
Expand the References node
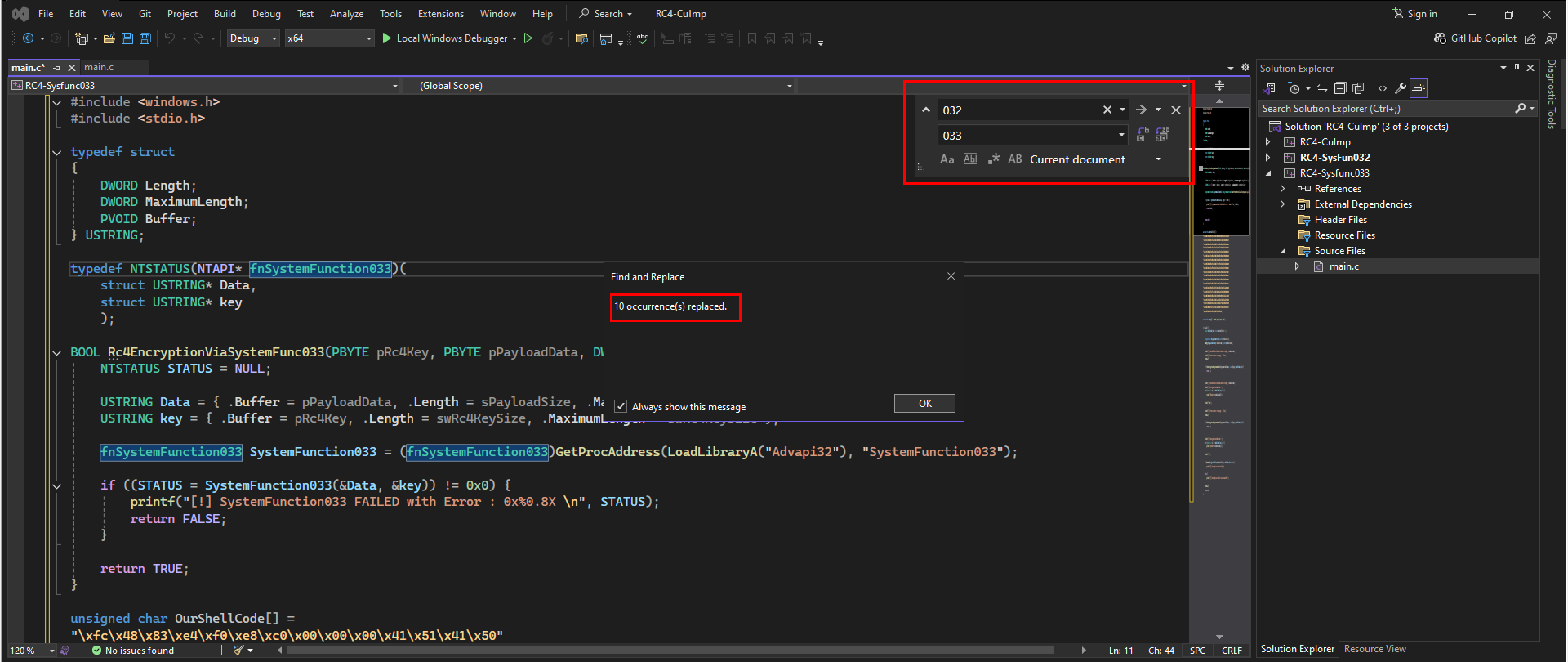[x=1282, y=189]
